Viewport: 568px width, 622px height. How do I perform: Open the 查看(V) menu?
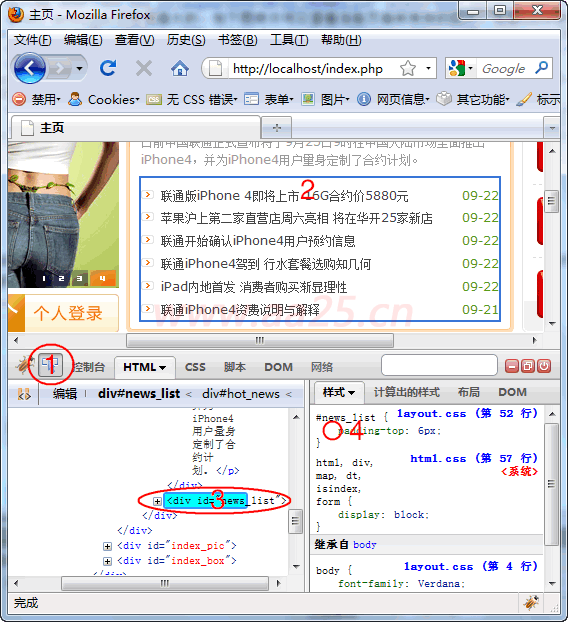click(x=134, y=40)
